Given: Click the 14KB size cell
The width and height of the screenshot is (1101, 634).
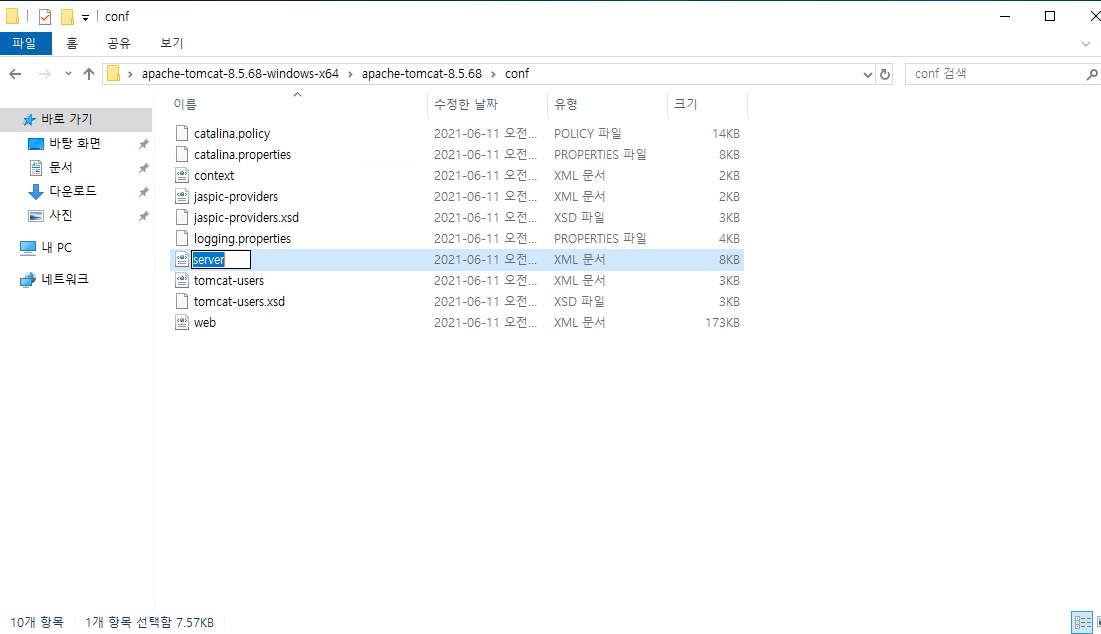Looking at the screenshot, I should (x=726, y=133).
